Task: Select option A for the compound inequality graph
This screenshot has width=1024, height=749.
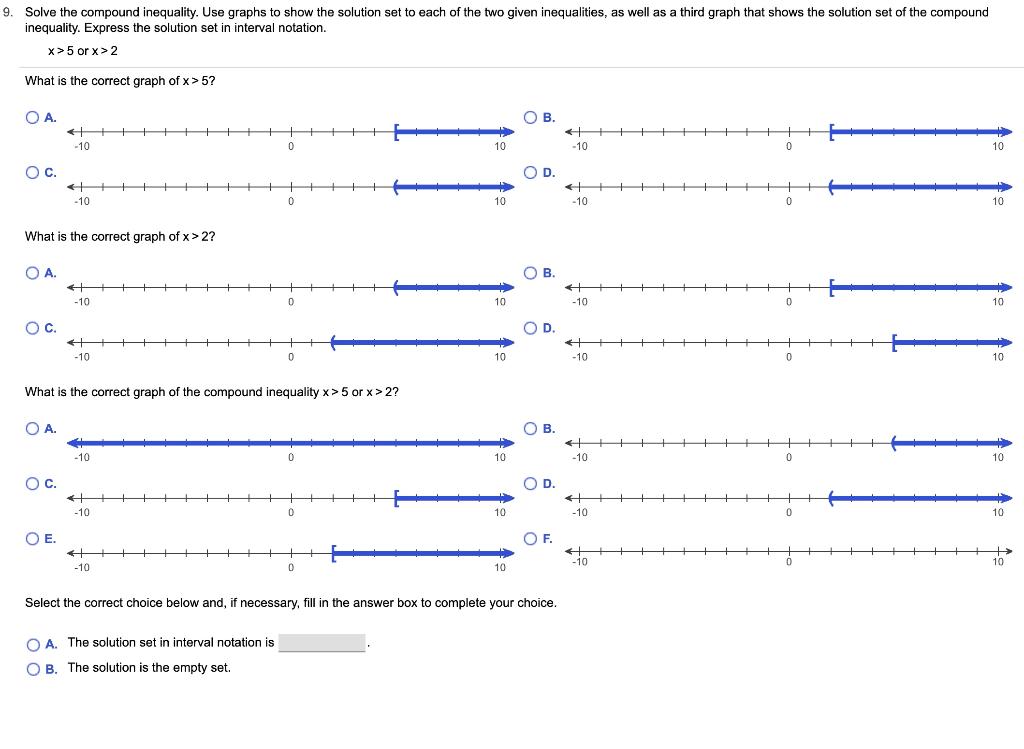Action: coord(31,427)
